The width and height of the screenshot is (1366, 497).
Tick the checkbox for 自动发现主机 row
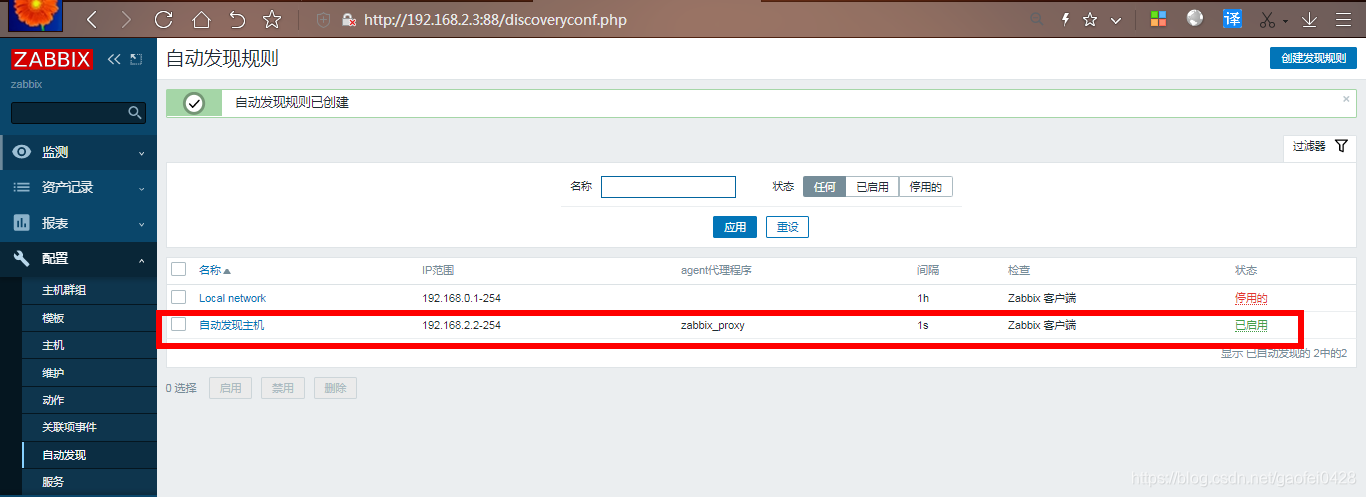(179, 325)
